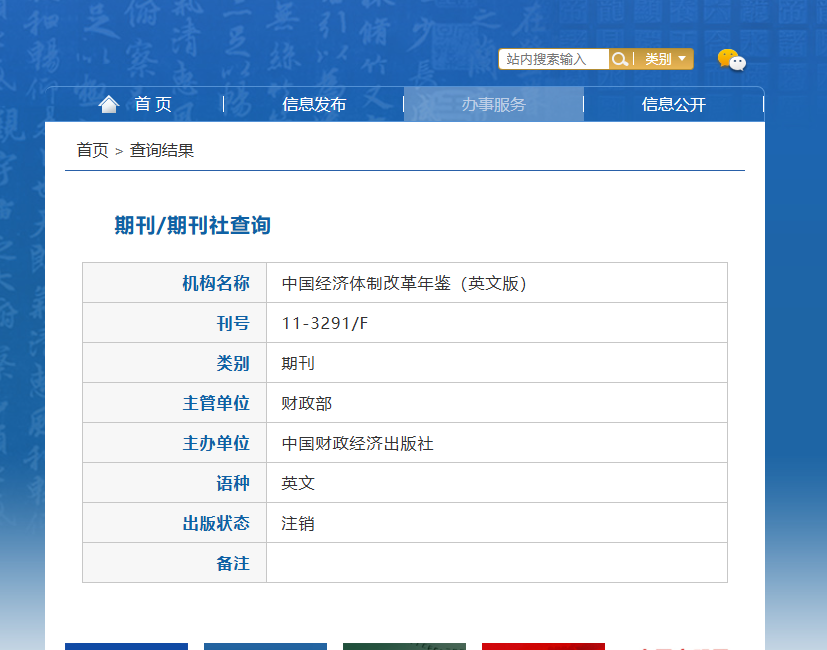Open the red banner thumbnail at bottom
The image size is (827, 650).
click(543, 646)
